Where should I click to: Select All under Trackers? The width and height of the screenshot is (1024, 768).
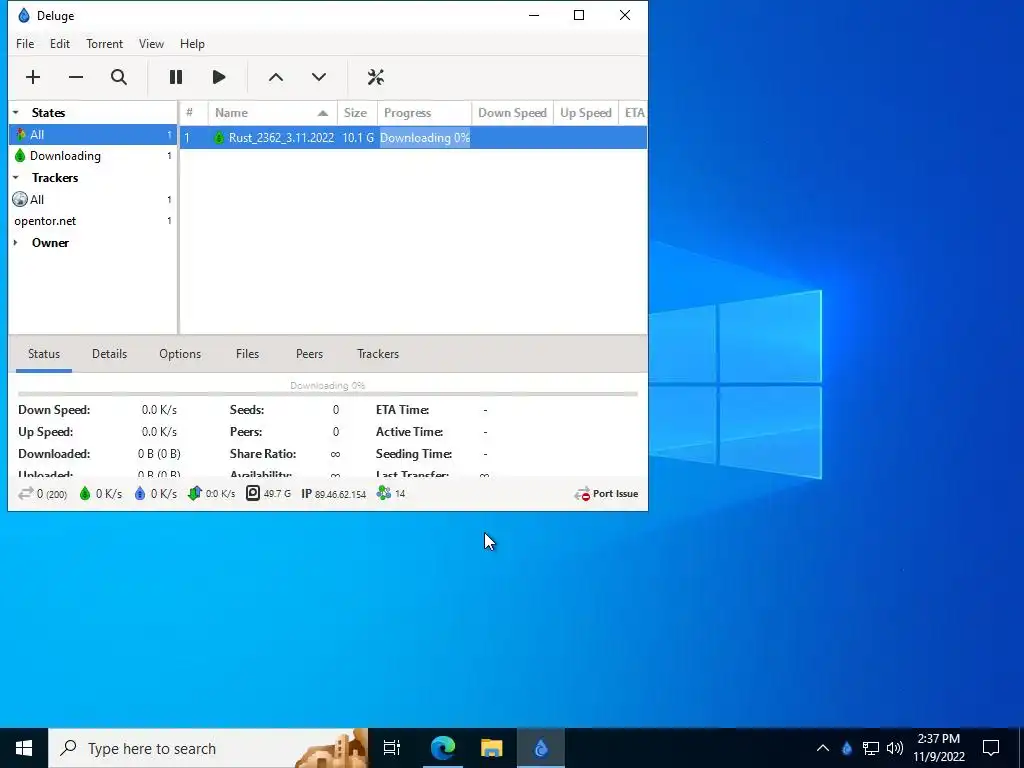click(93, 200)
